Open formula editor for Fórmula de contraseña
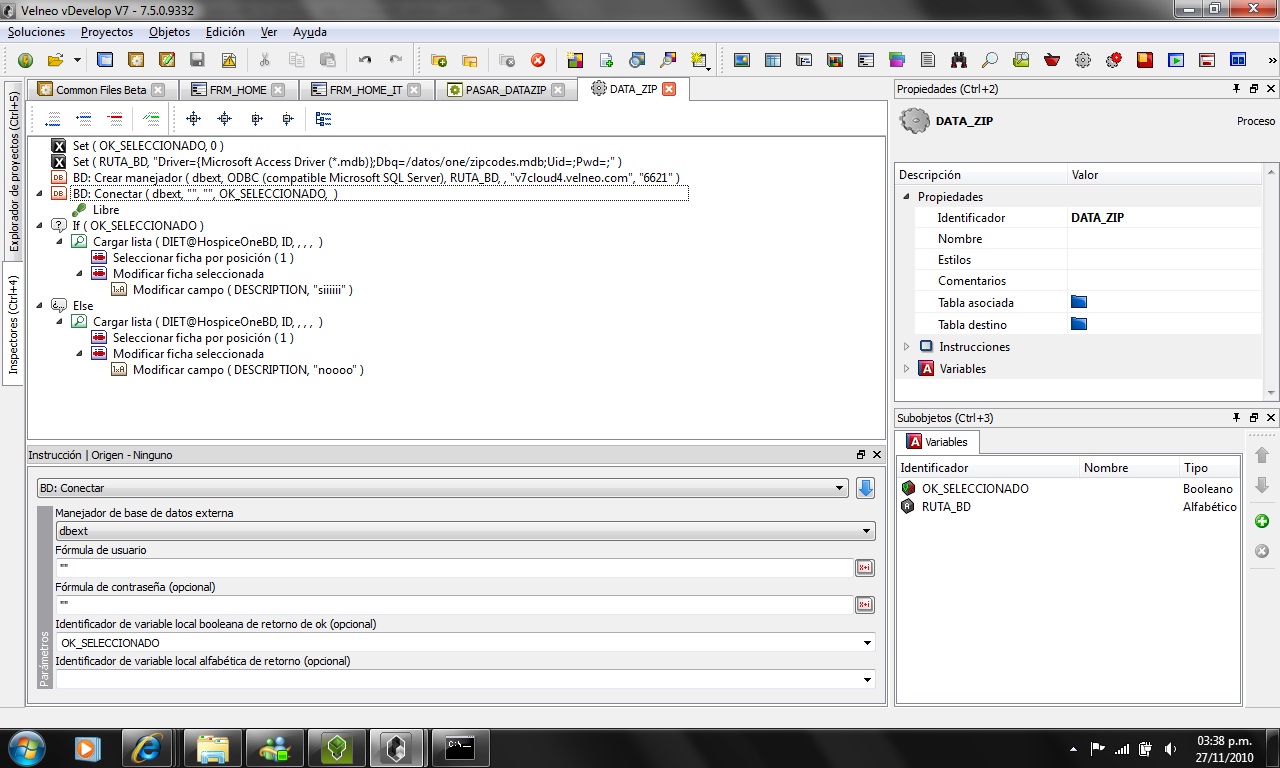Viewport: 1280px width, 768px height. tap(865, 605)
